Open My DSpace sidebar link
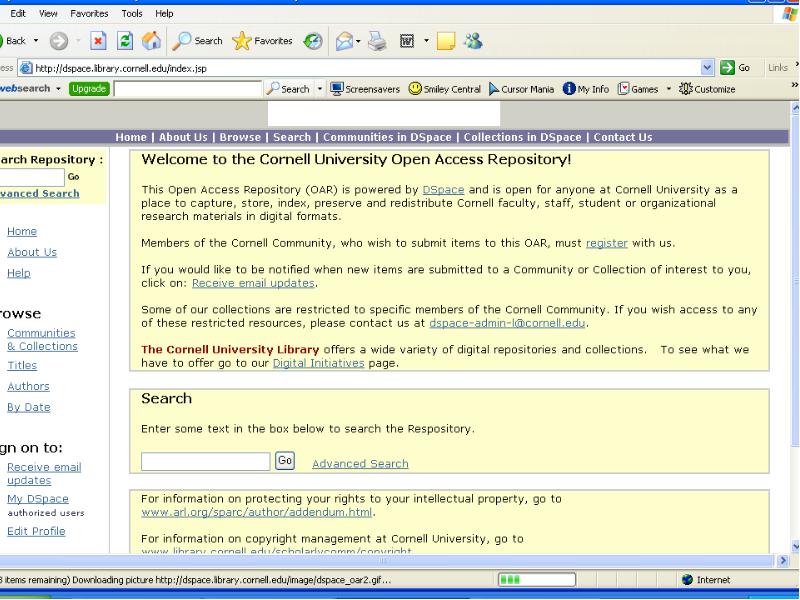The image size is (800, 600). click(x=38, y=499)
